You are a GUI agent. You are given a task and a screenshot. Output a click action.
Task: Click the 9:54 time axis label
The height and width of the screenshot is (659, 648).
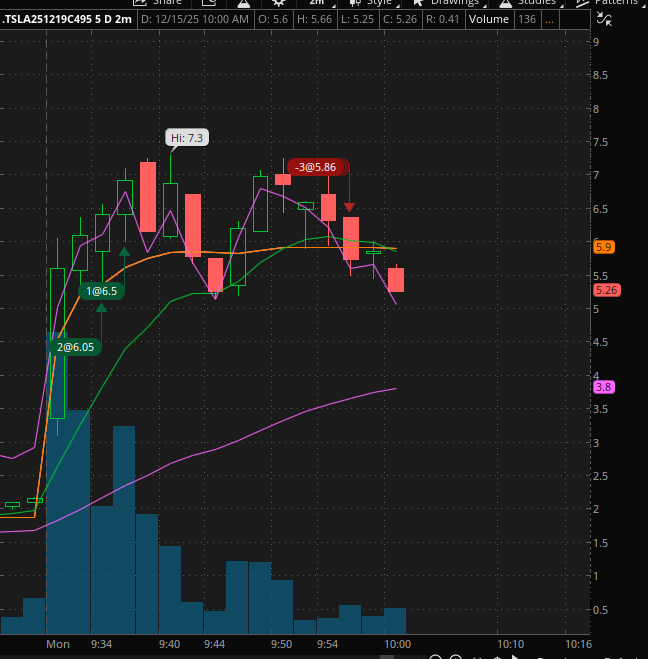[x=327, y=644]
